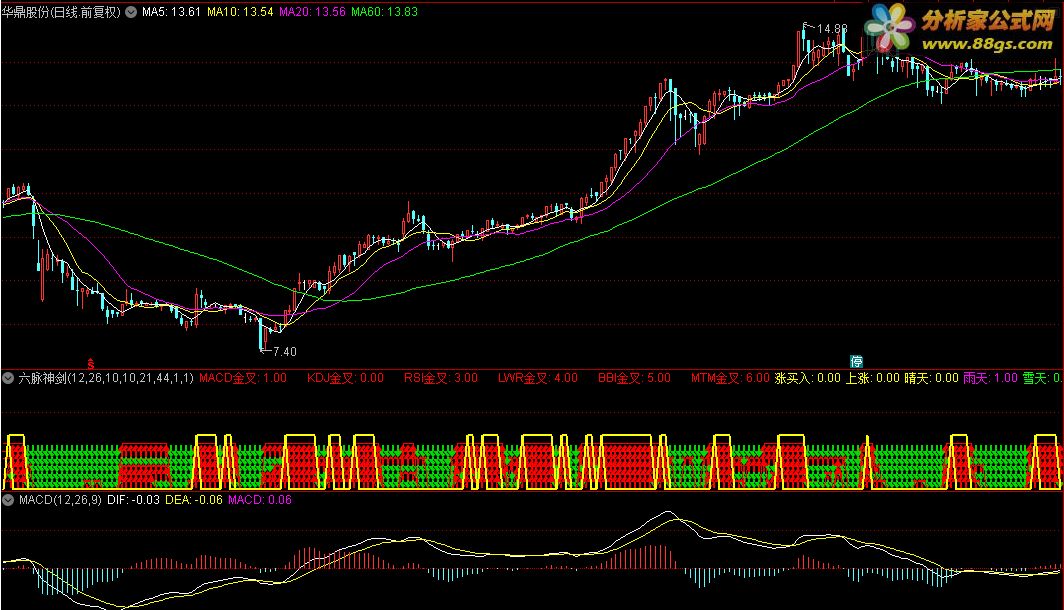This screenshot has width=1064, height=610.
Task: Click the red $ marker below the chart
Action: point(90,364)
